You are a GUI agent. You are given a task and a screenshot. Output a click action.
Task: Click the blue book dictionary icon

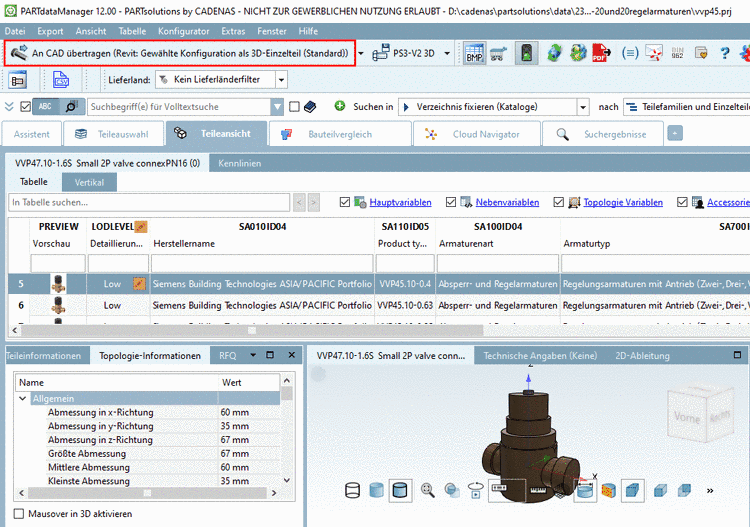click(x=310, y=107)
